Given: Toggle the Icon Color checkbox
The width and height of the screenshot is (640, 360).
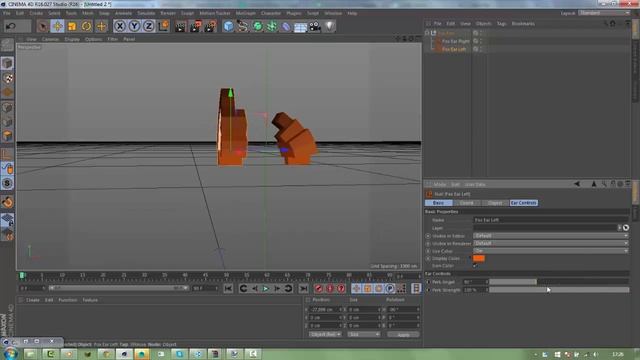Looking at the screenshot, I should tap(475, 266).
